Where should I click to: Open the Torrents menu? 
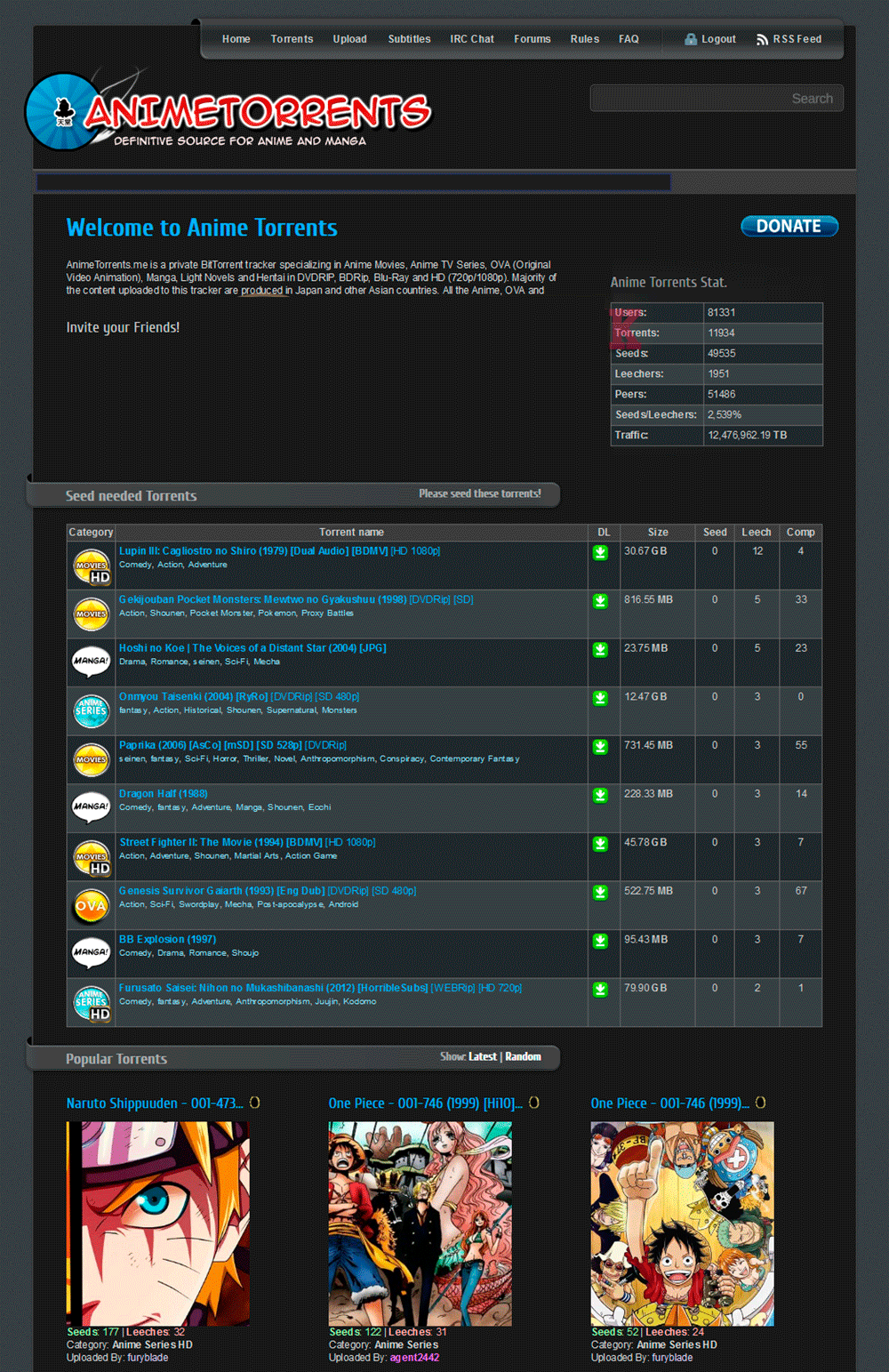pyautogui.click(x=292, y=39)
